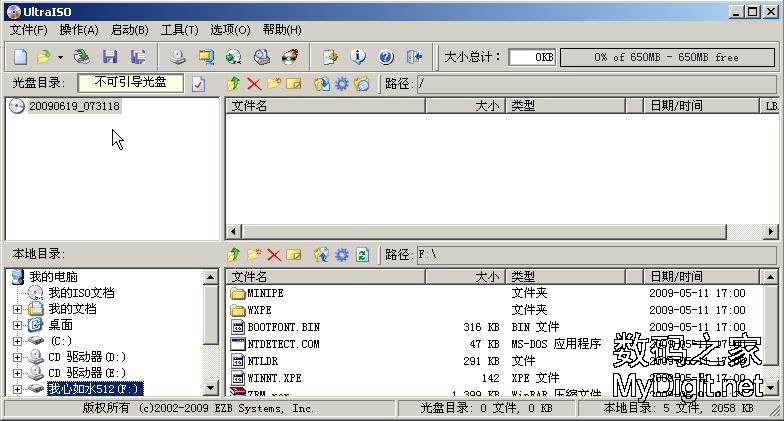Click the boot info checkmark document icon

click(198, 84)
